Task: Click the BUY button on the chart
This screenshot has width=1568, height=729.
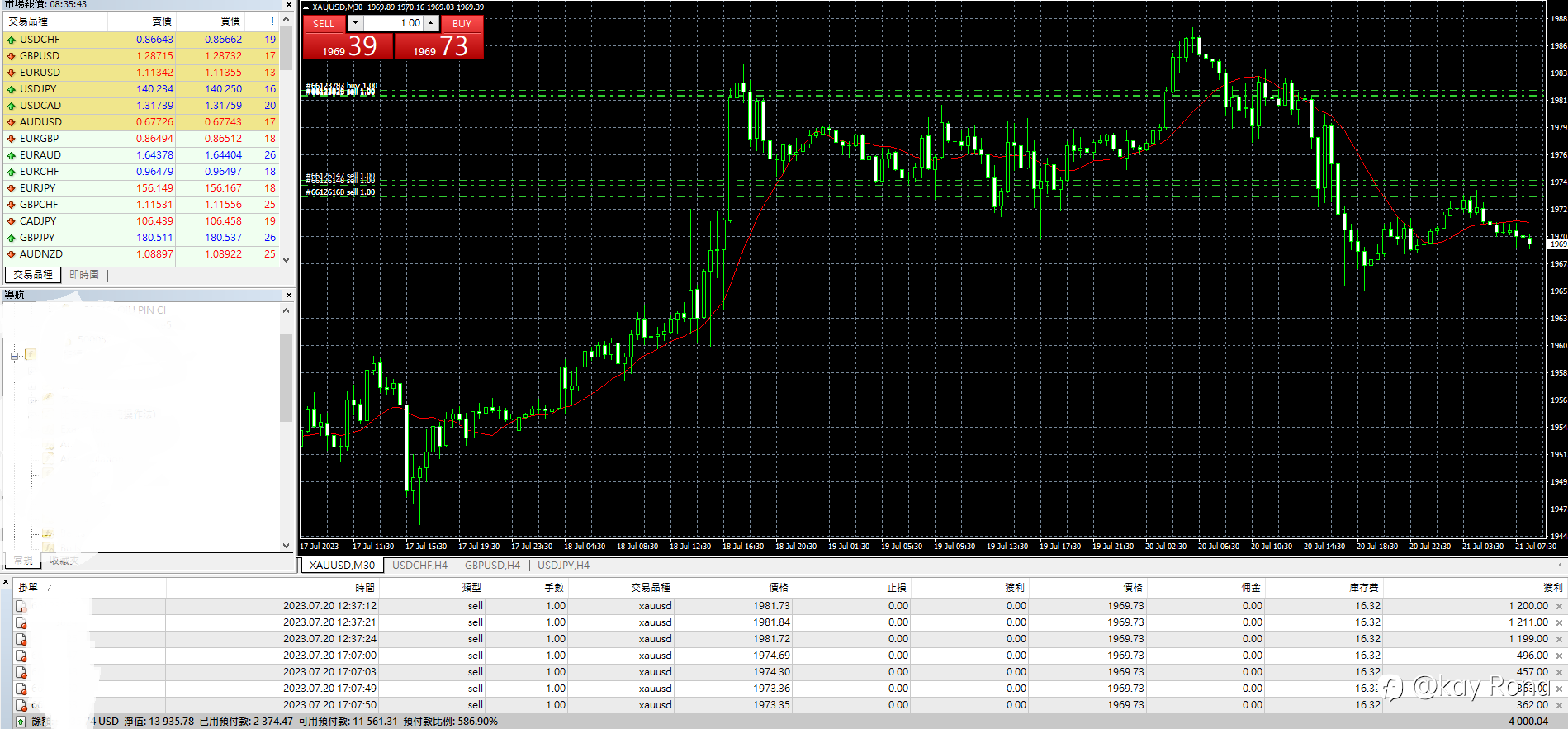Action: tap(462, 23)
